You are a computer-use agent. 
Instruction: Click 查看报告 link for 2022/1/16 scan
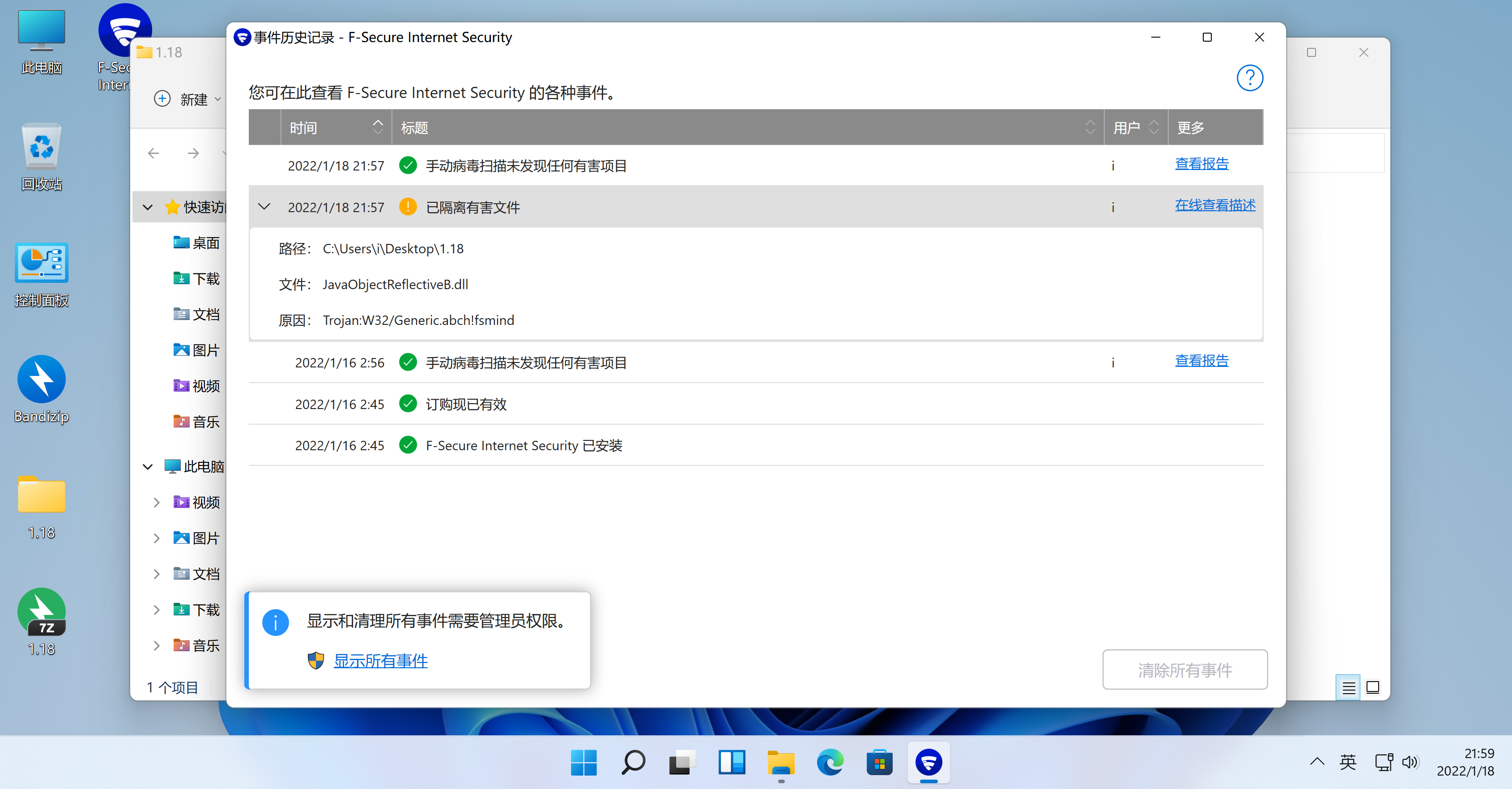coord(1201,360)
